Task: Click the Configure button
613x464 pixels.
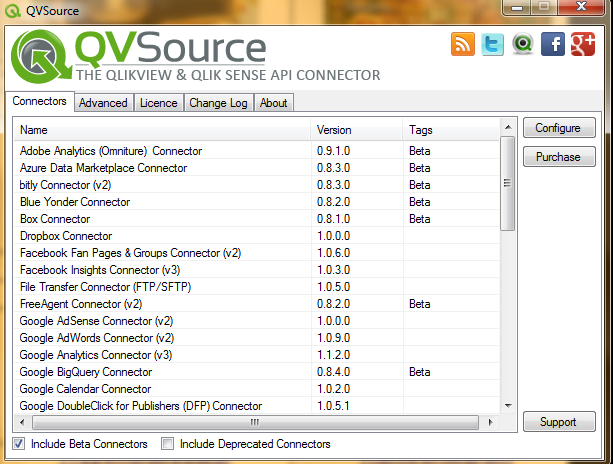Action: pyautogui.click(x=559, y=128)
